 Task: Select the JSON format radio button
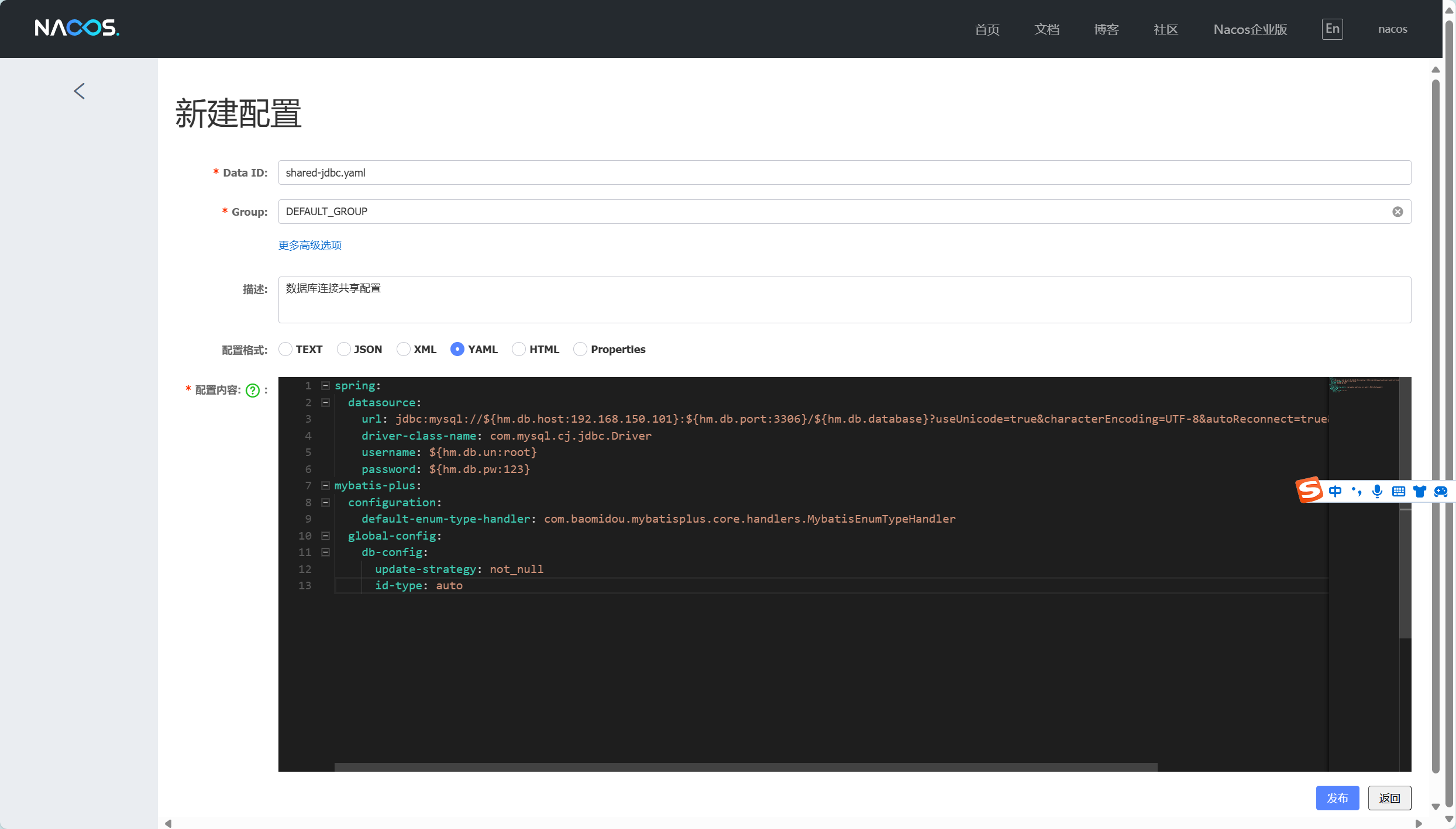pos(344,349)
